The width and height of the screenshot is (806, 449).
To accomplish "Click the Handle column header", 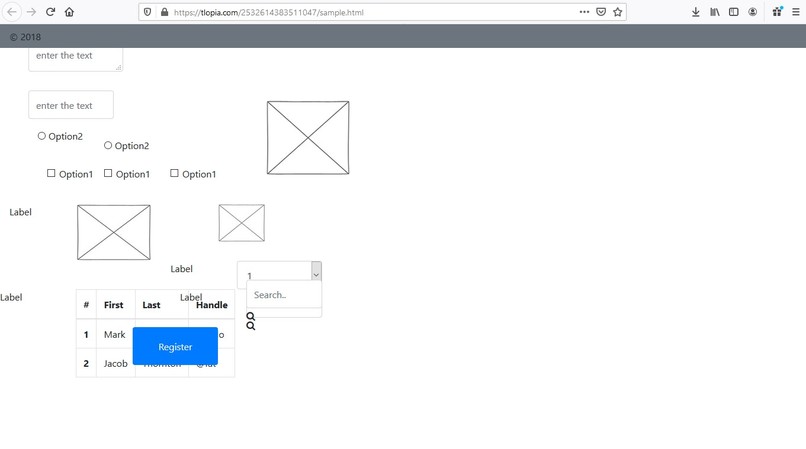I will [212, 305].
